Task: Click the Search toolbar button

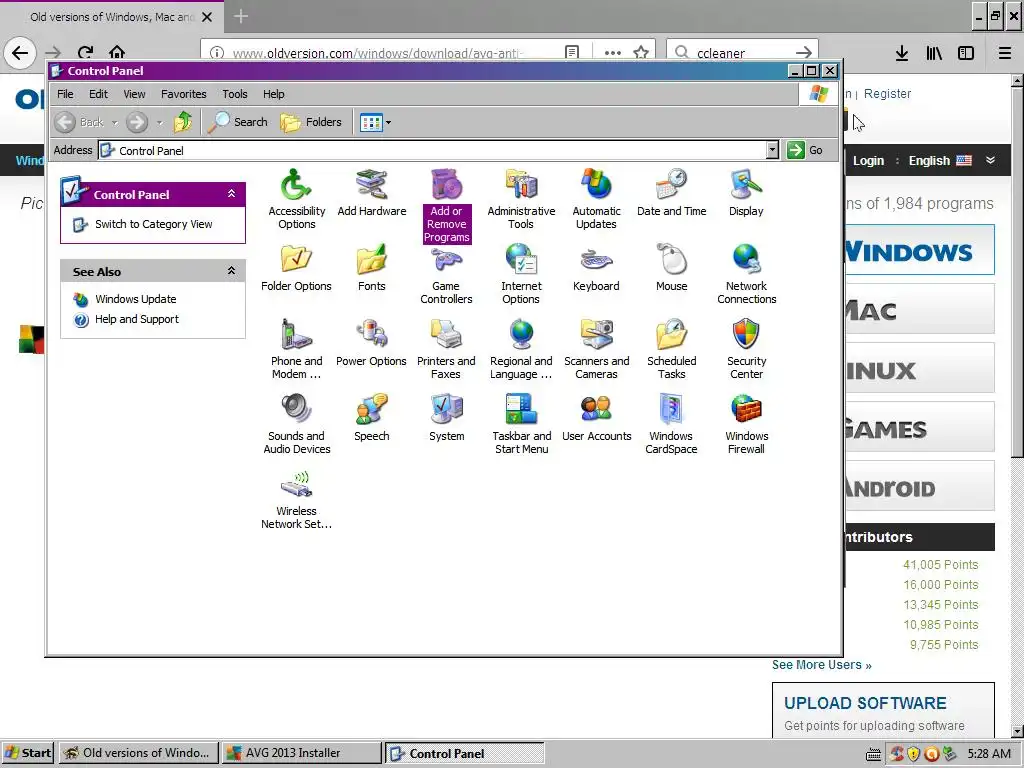Action: click(238, 122)
